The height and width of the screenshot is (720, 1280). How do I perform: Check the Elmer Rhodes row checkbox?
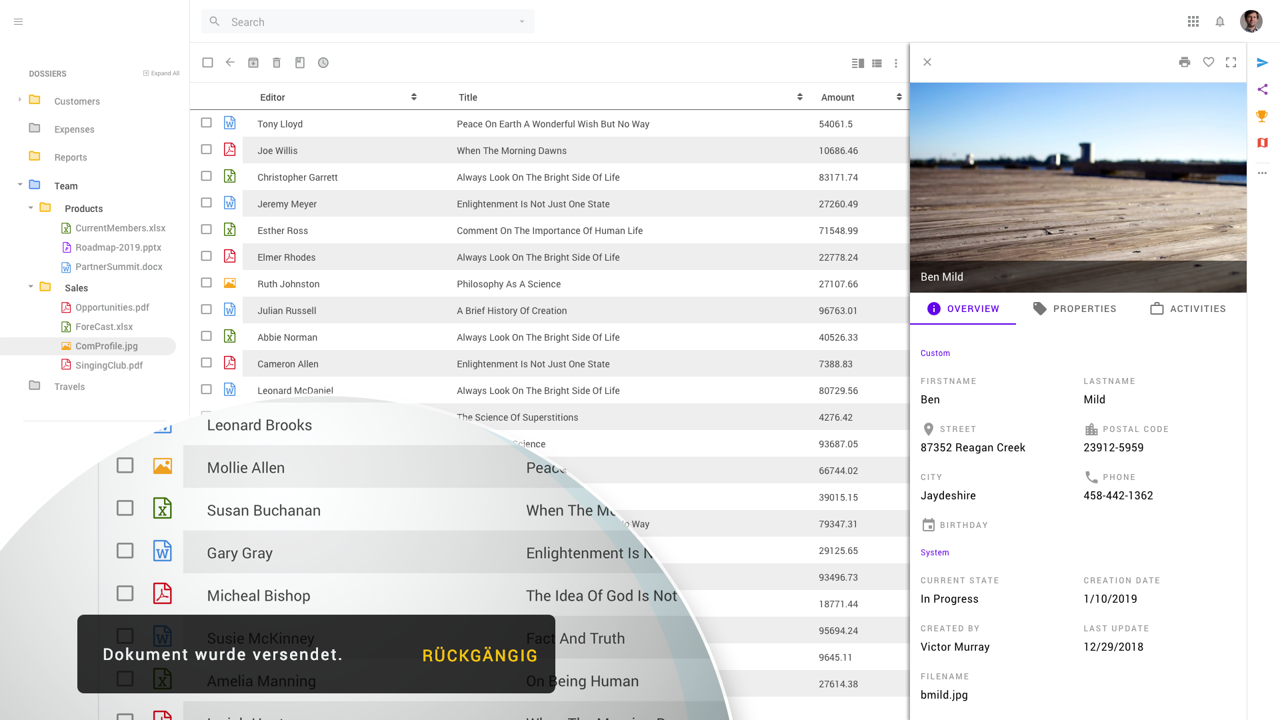(x=206, y=256)
